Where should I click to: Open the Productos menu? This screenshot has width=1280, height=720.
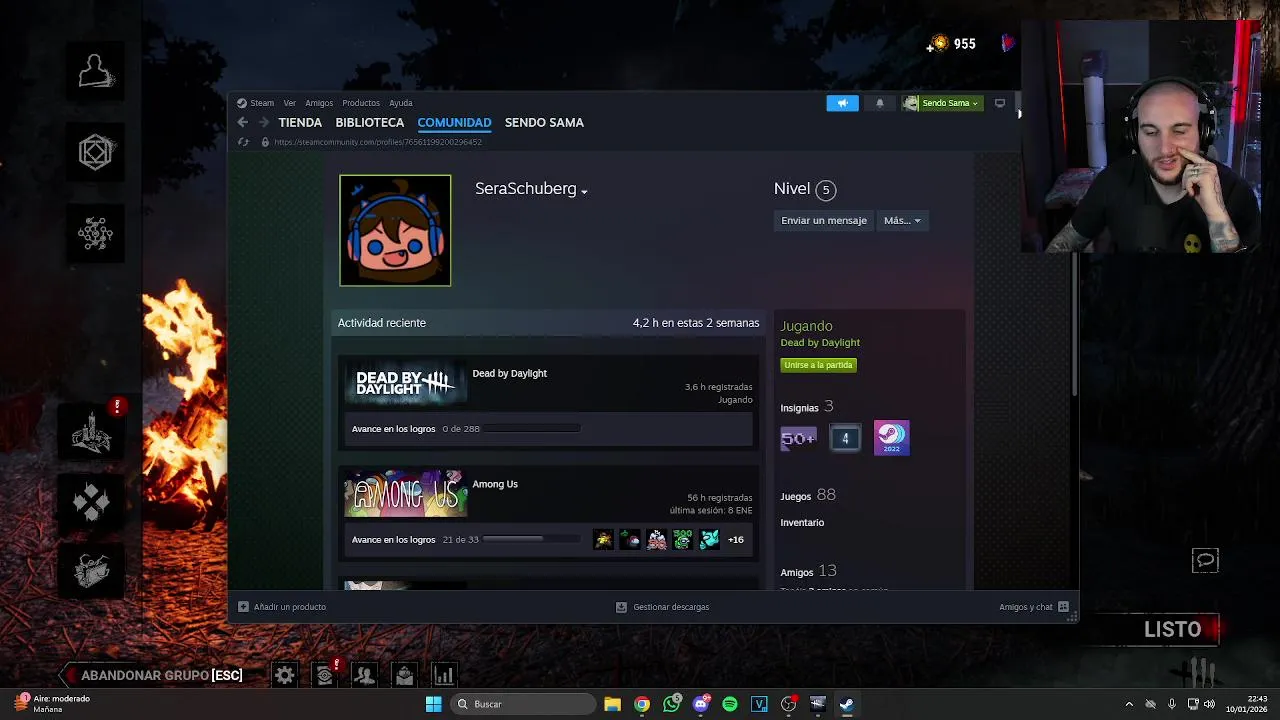(x=361, y=103)
